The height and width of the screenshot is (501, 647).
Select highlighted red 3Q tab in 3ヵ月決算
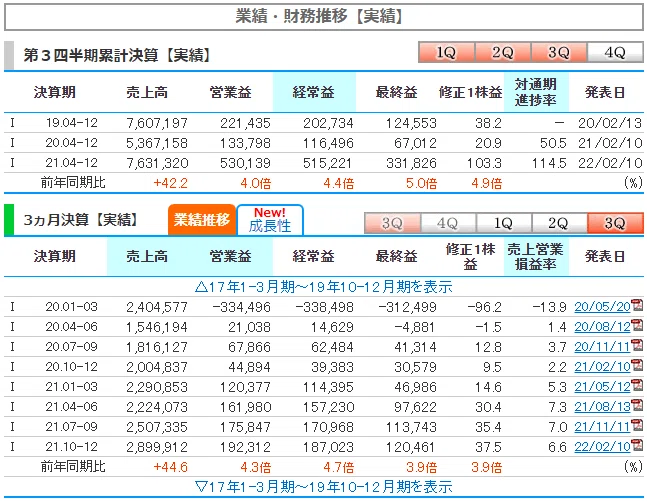click(615, 223)
